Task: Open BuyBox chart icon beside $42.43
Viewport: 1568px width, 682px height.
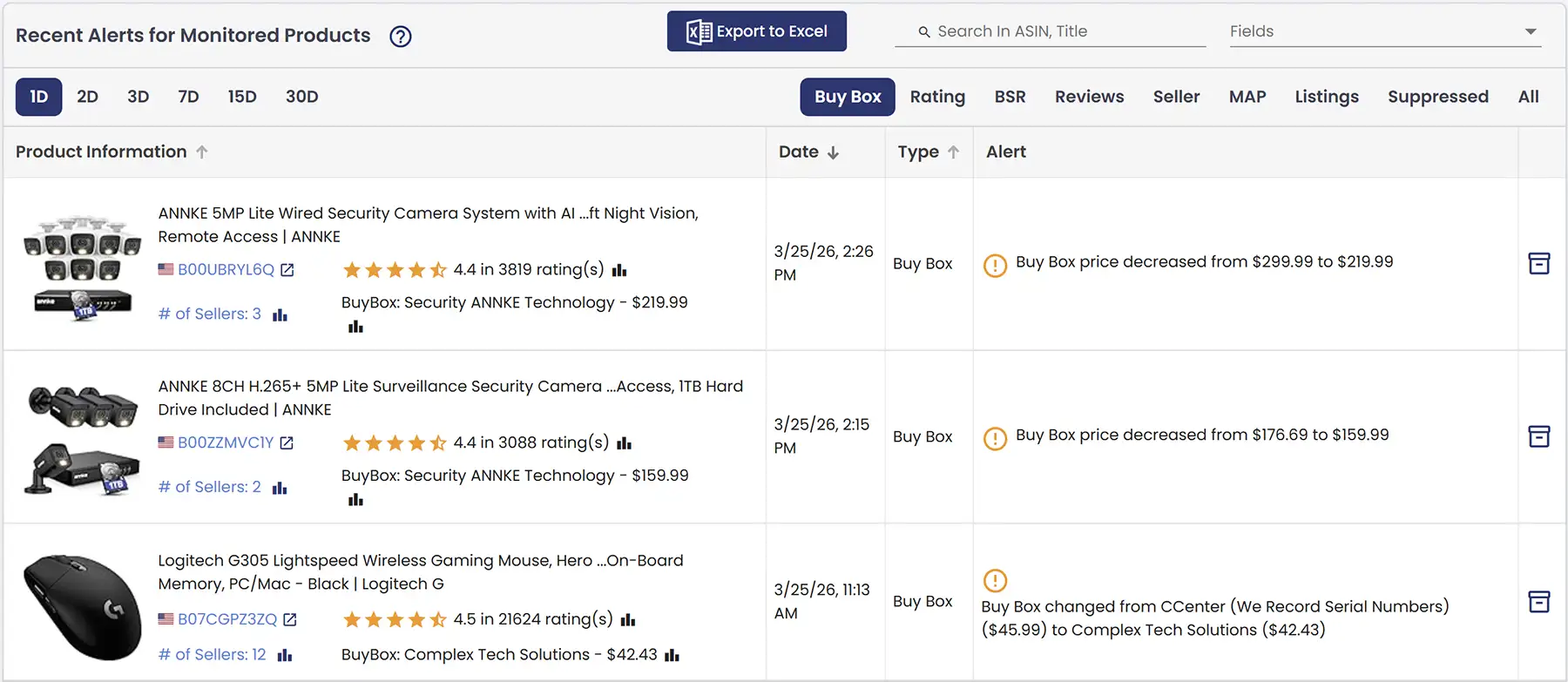Action: [672, 655]
